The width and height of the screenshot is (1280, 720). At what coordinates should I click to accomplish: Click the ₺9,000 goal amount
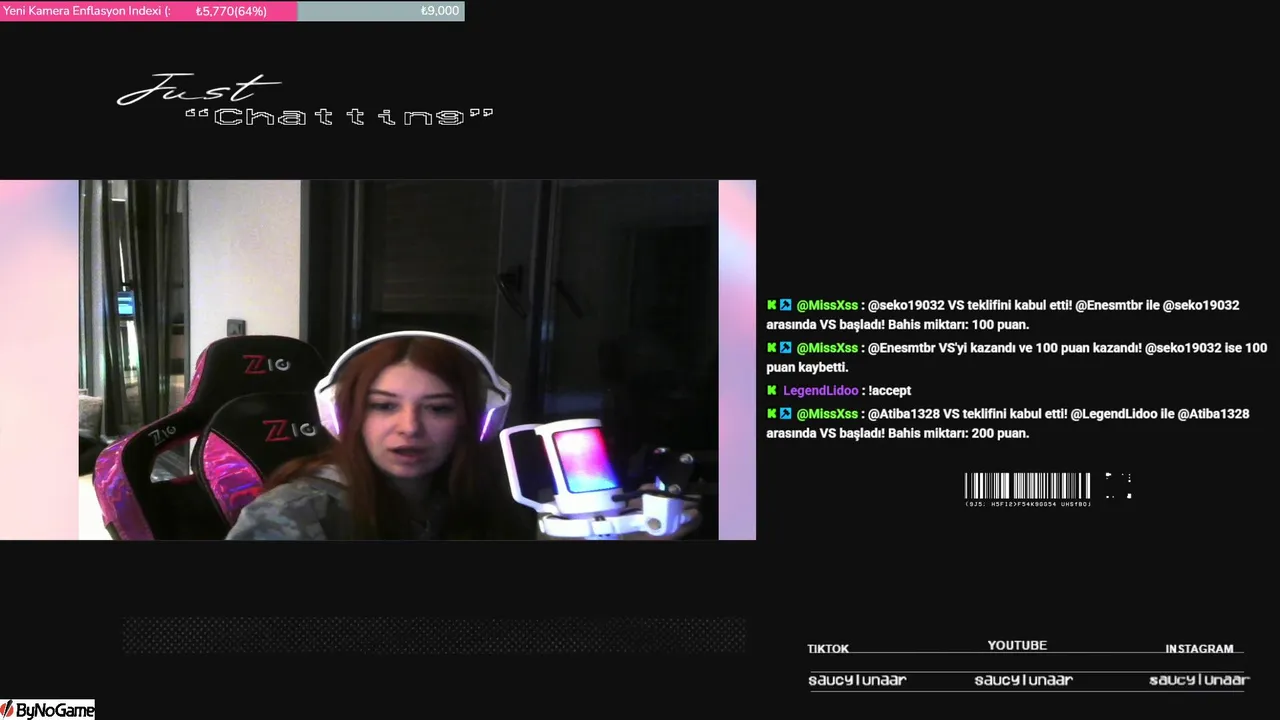pos(440,11)
